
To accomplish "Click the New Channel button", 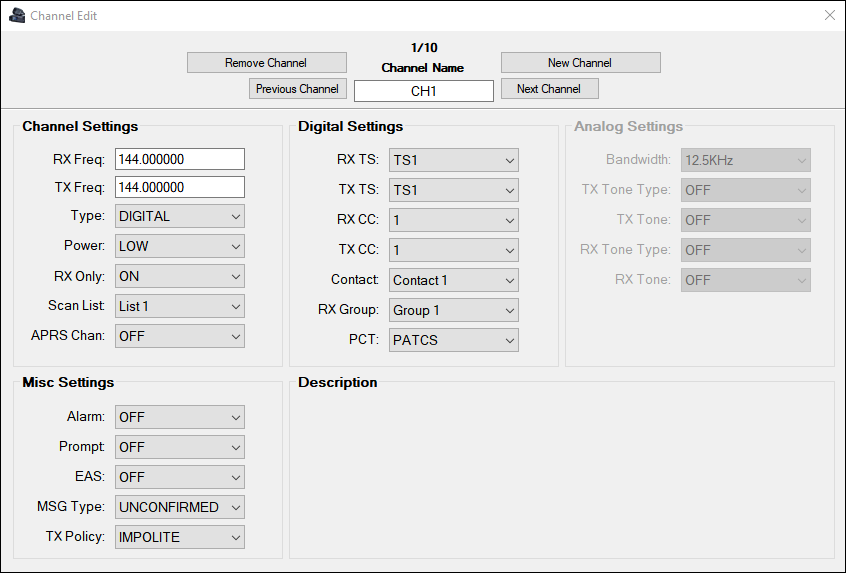I will pyautogui.click(x=580, y=63).
